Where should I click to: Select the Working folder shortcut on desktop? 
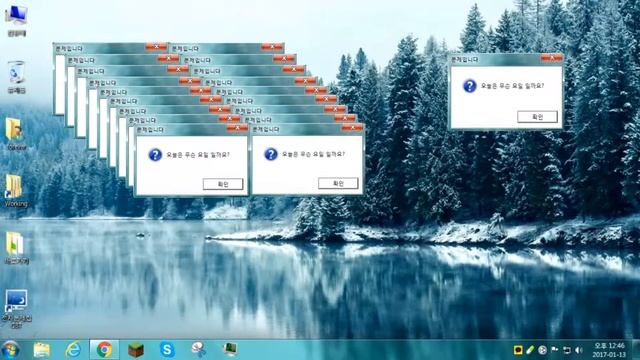click(x=16, y=191)
